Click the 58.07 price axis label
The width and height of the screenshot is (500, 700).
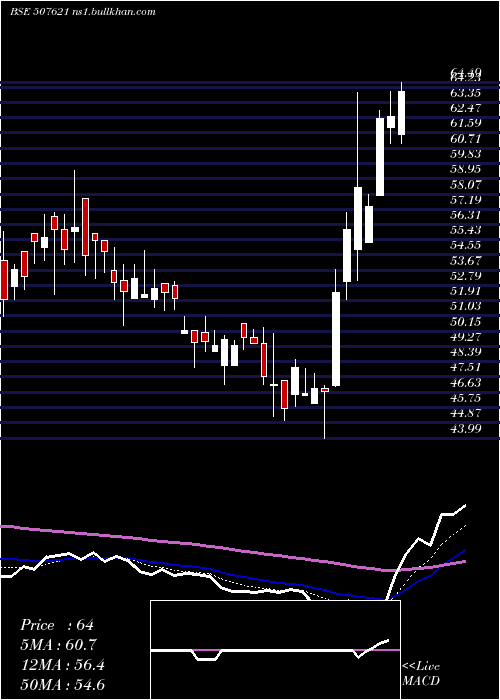coord(465,184)
